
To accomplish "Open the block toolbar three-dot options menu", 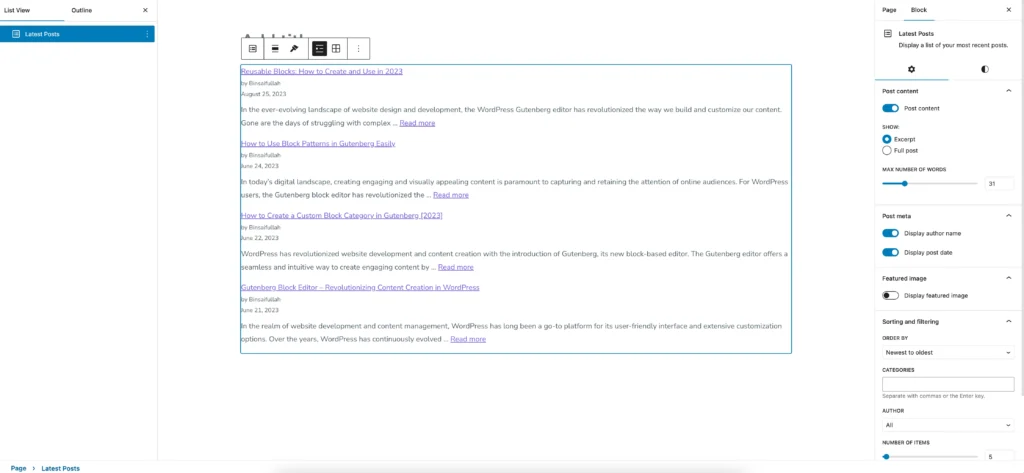I will click(358, 48).
